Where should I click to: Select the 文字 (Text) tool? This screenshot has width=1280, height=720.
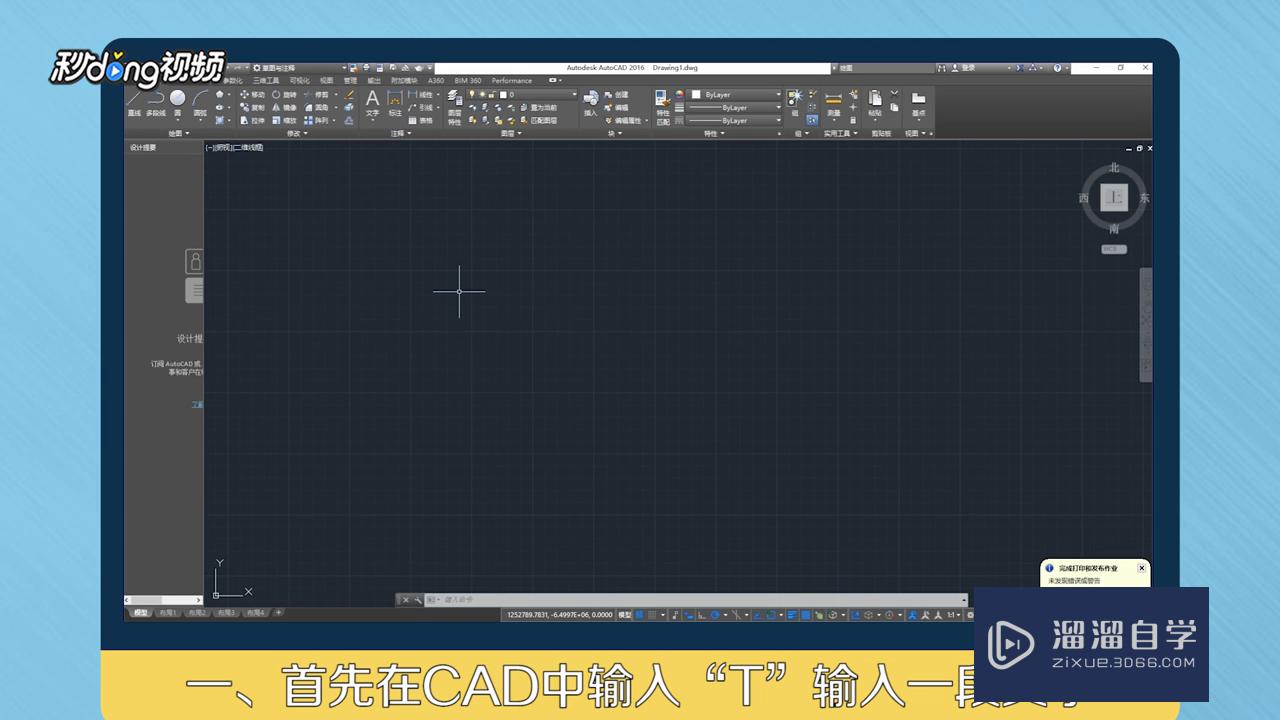(x=372, y=103)
